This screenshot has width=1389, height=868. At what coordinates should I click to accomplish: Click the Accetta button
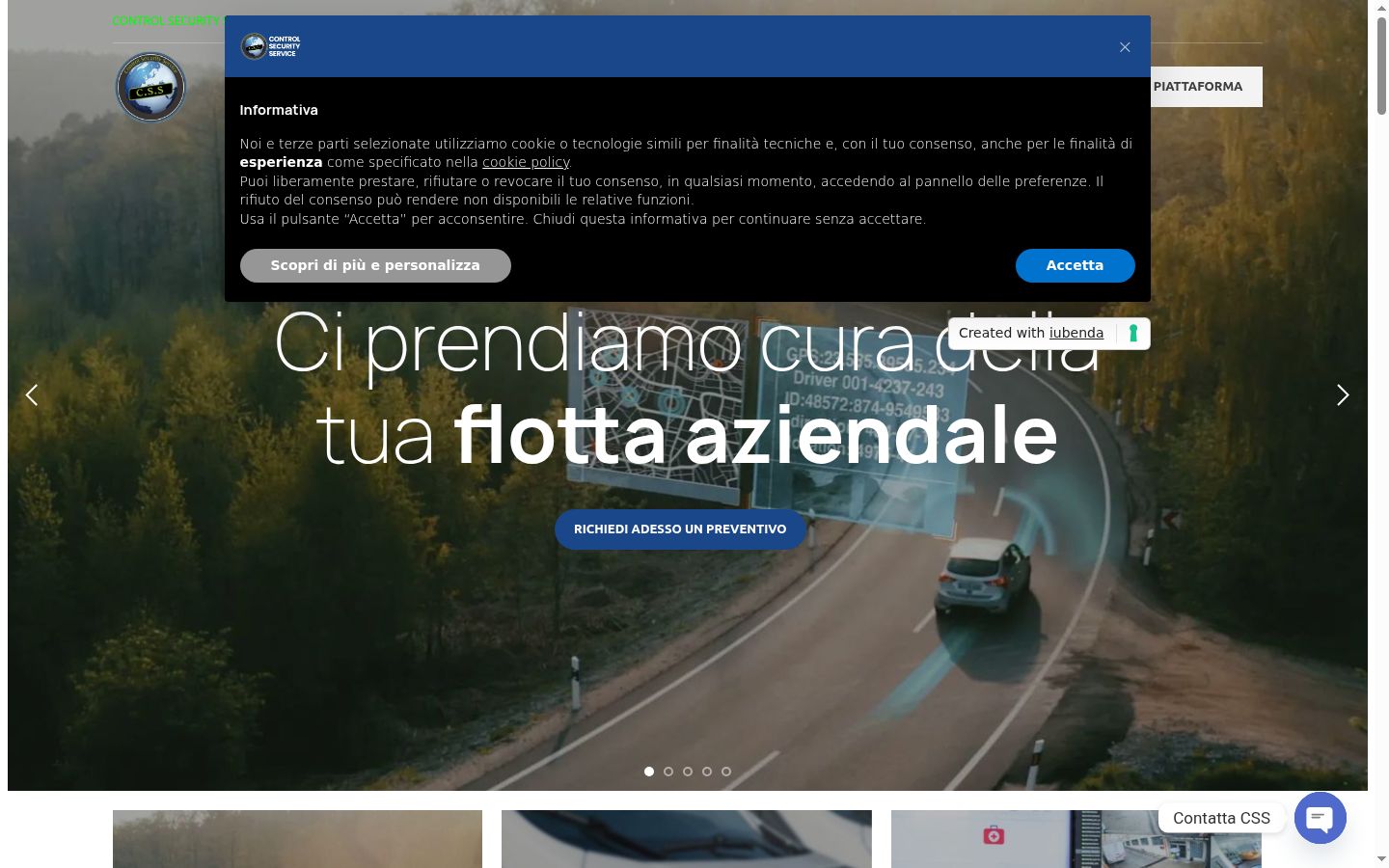coord(1075,265)
